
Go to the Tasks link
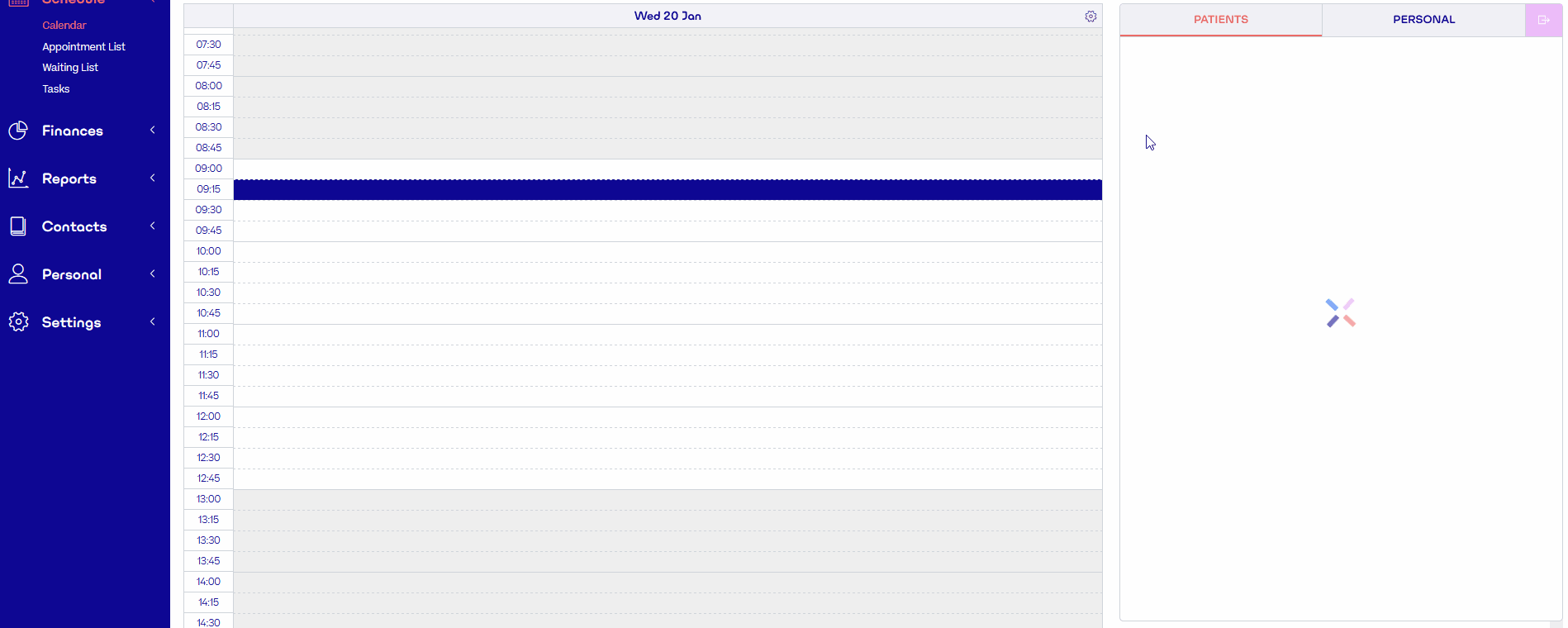tap(56, 89)
